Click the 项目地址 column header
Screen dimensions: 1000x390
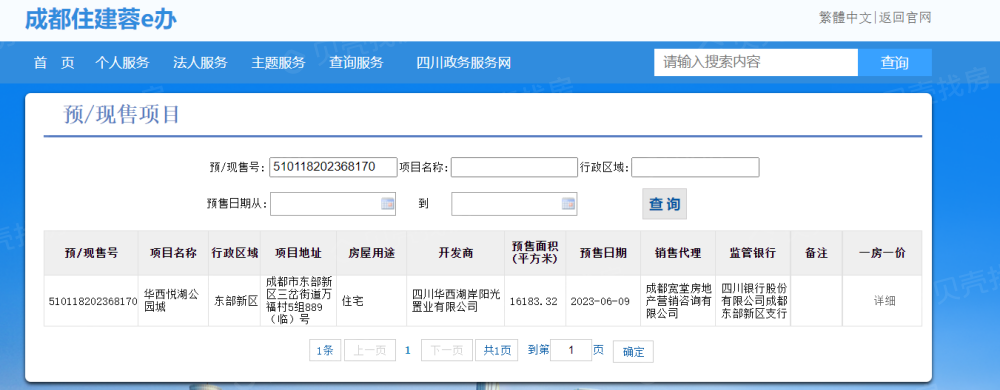299,253
